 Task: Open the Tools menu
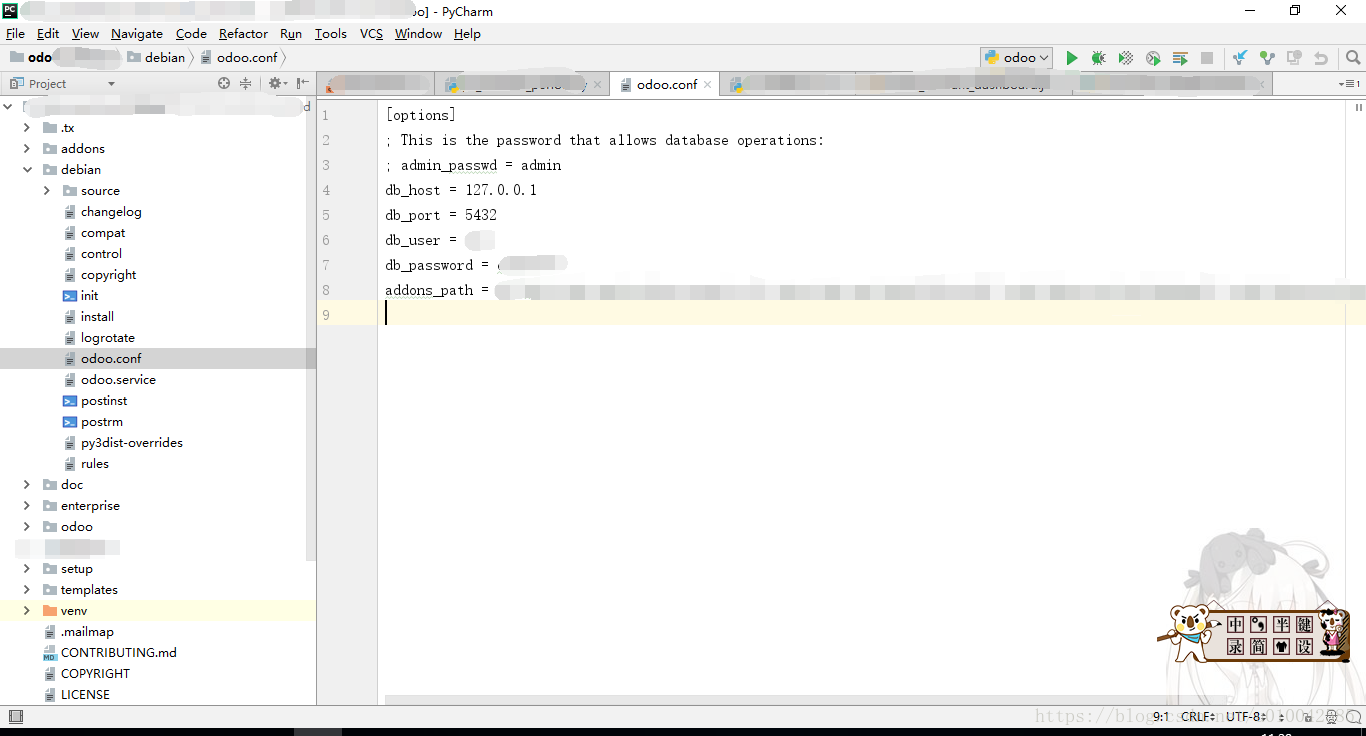[331, 33]
